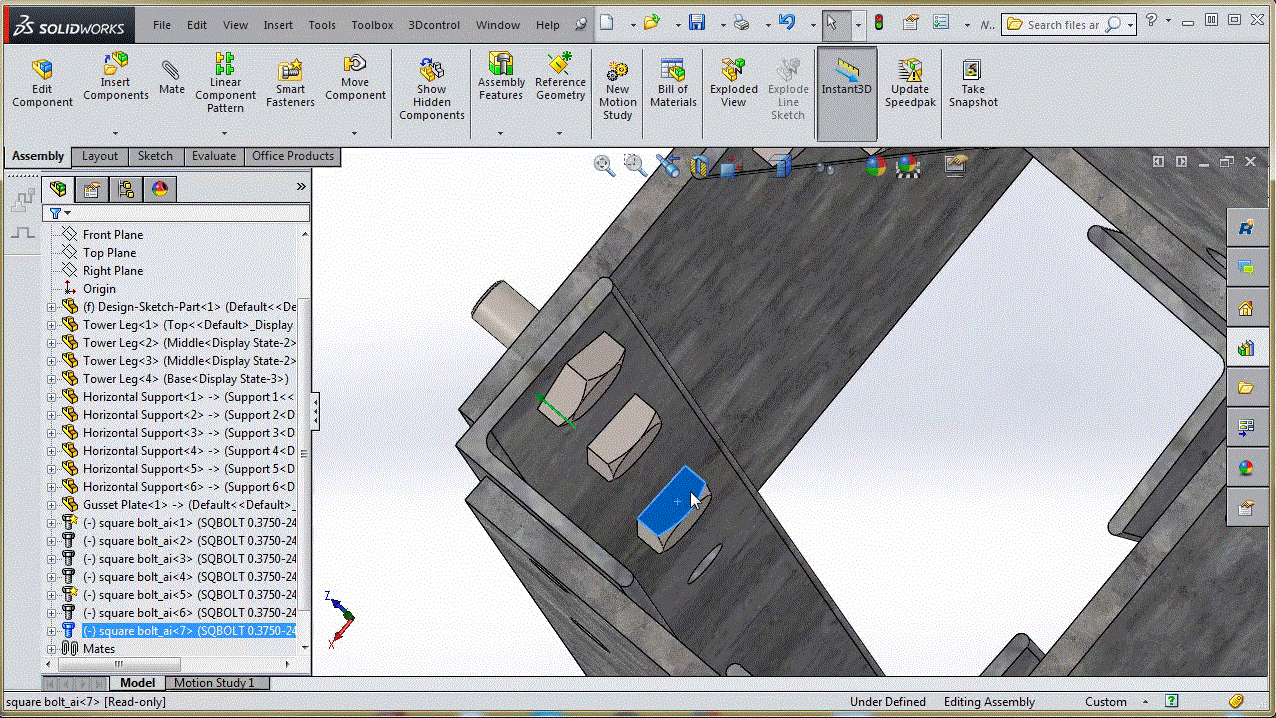Switch to Motion Study 1 tab
The width and height of the screenshot is (1276, 718).
214,683
